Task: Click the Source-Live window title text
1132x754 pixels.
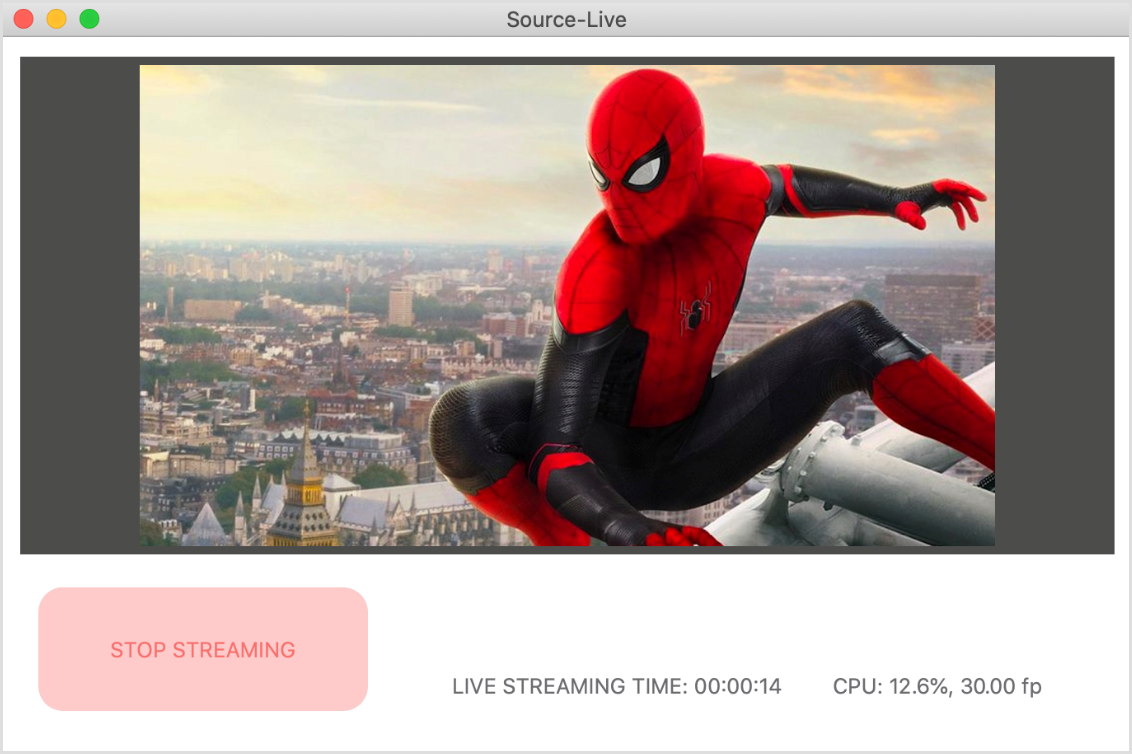Action: 566,19
